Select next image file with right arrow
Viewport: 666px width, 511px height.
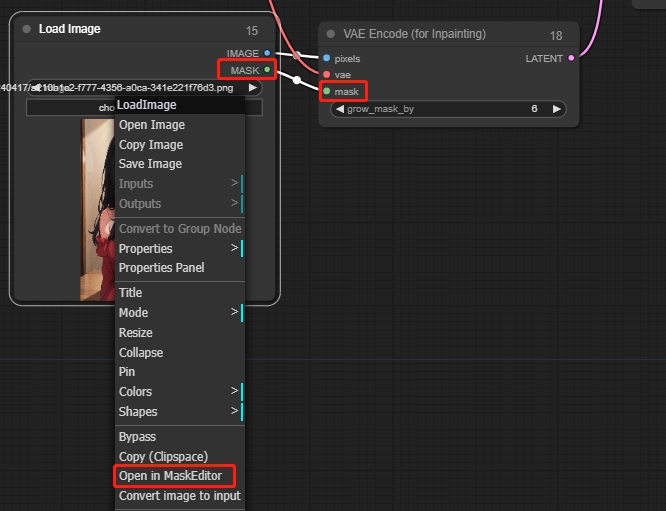[x=253, y=88]
